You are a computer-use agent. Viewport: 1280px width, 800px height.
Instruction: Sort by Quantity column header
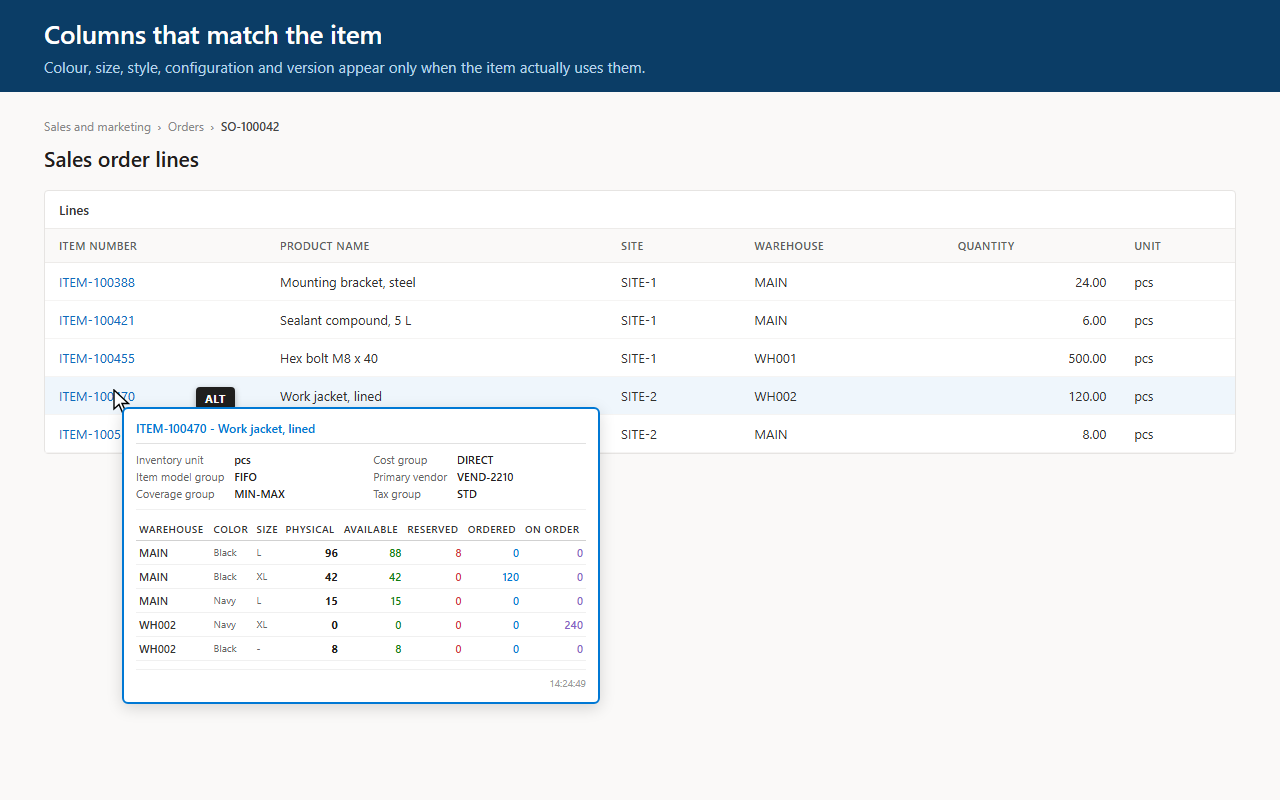pyautogui.click(x=986, y=246)
